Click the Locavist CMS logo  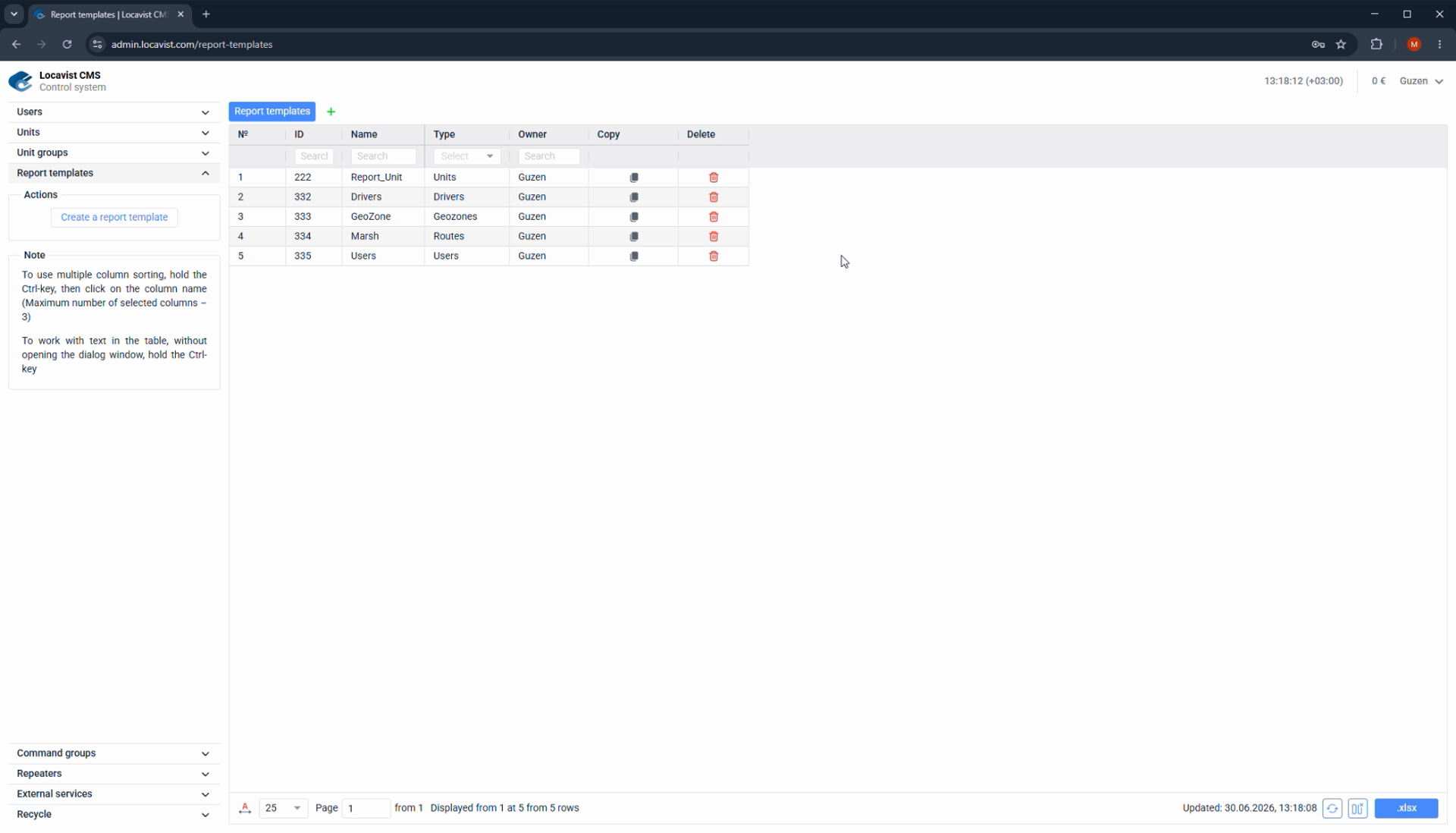20,81
